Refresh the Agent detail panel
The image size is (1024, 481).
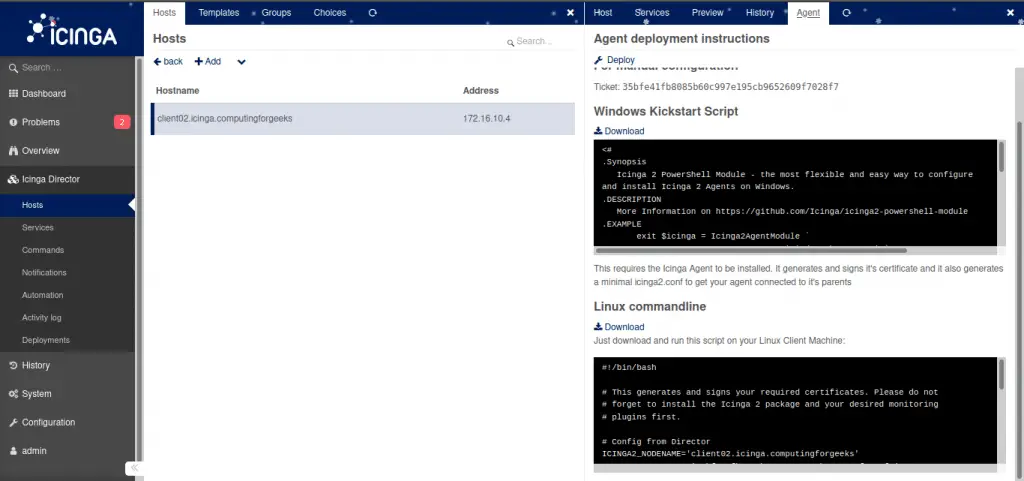point(846,13)
